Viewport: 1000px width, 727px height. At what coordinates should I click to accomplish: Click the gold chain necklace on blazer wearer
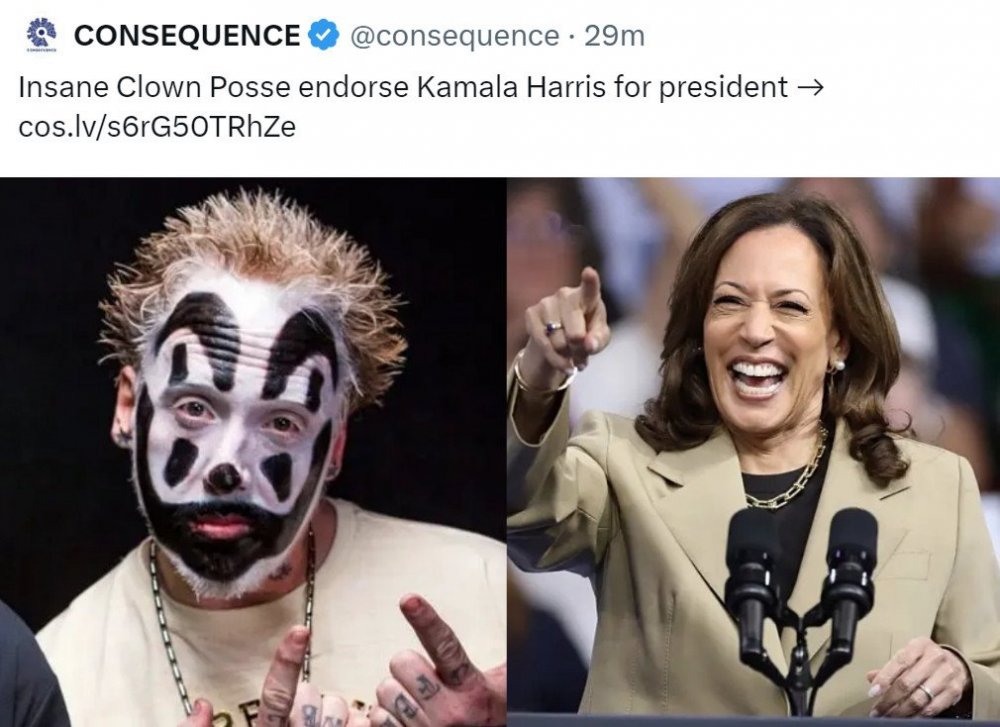[790, 480]
